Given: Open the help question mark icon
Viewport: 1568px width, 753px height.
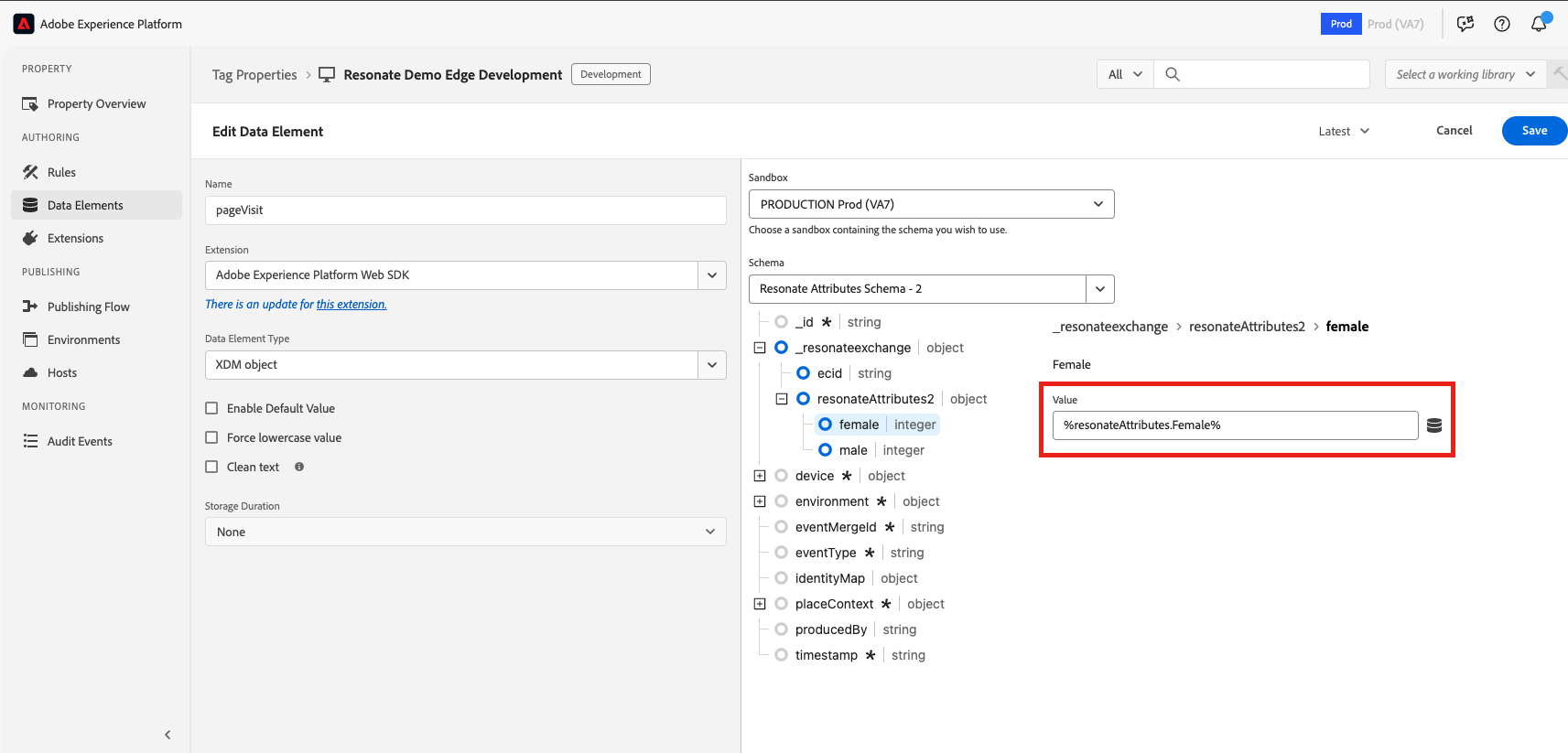Looking at the screenshot, I should pos(1502,24).
